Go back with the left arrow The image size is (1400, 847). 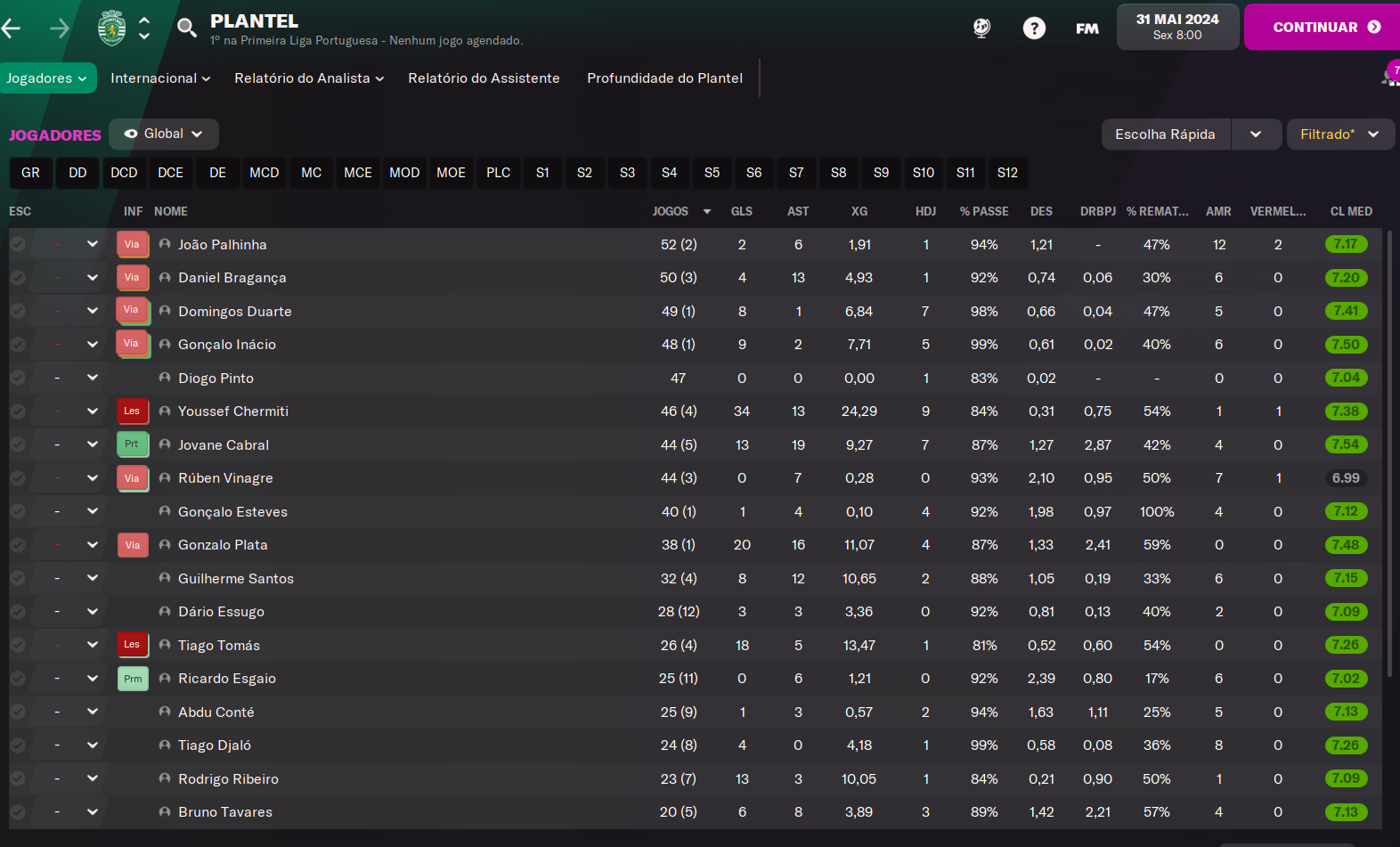12,29
